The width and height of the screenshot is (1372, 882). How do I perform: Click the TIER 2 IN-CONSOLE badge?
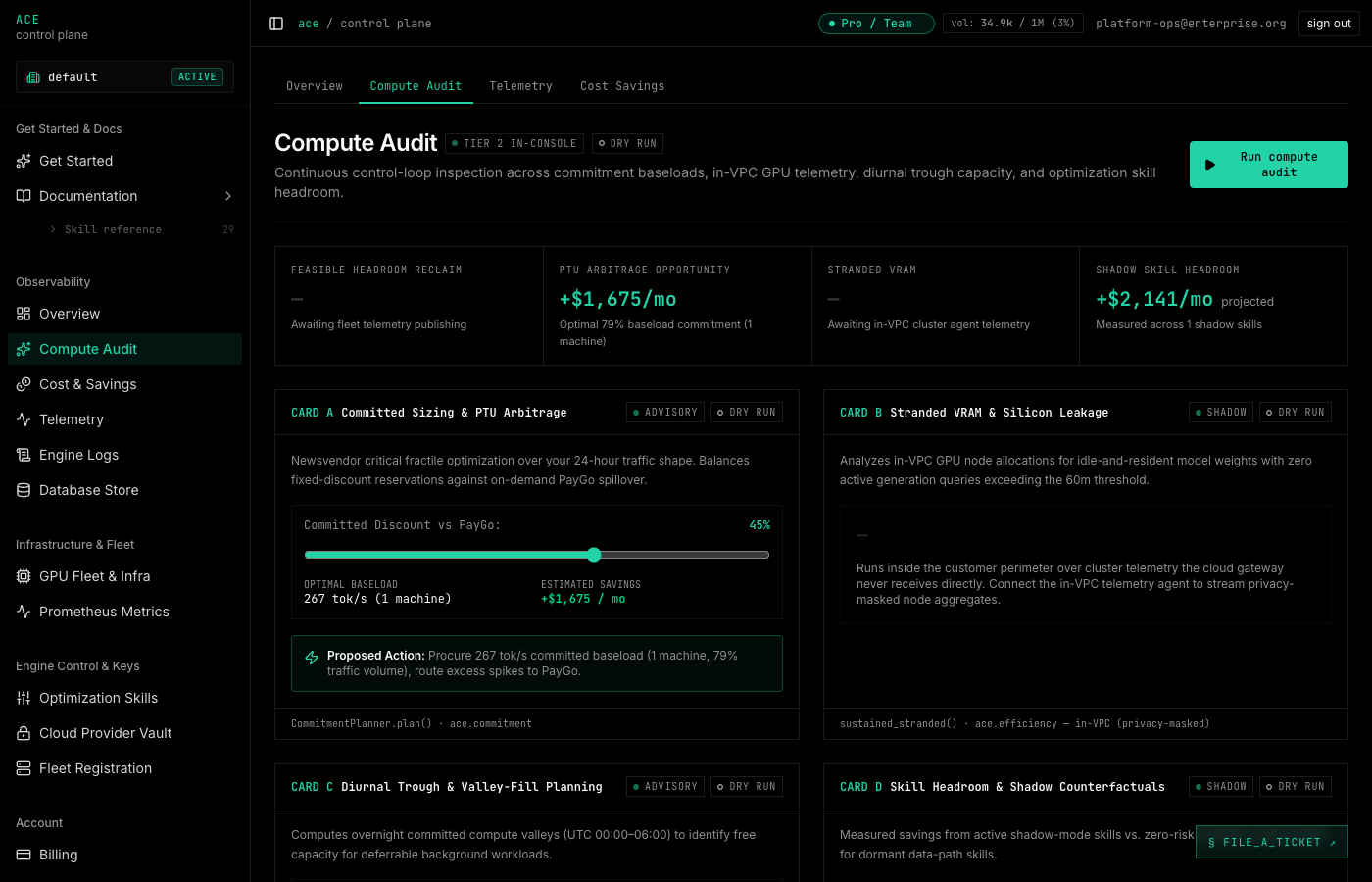pyautogui.click(x=514, y=144)
